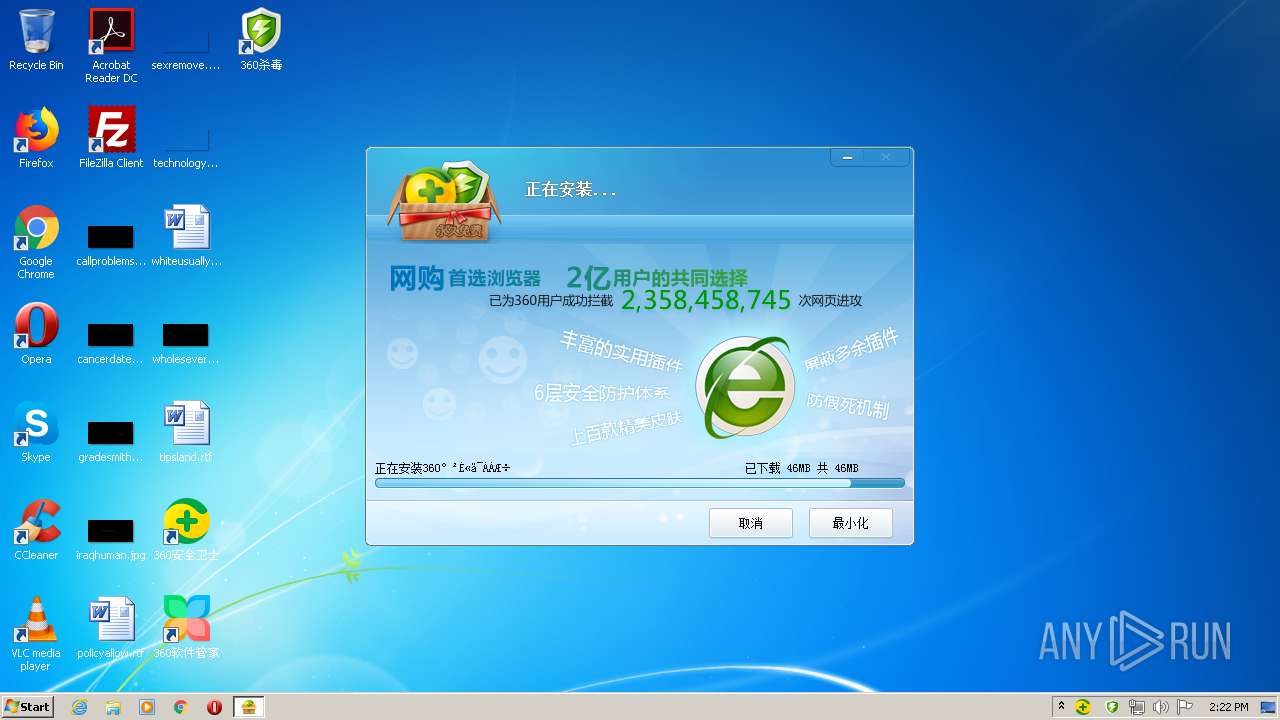Select the 360 installer taskbar button
Image resolution: width=1280 pixels, height=720 pixels.
tap(249, 707)
